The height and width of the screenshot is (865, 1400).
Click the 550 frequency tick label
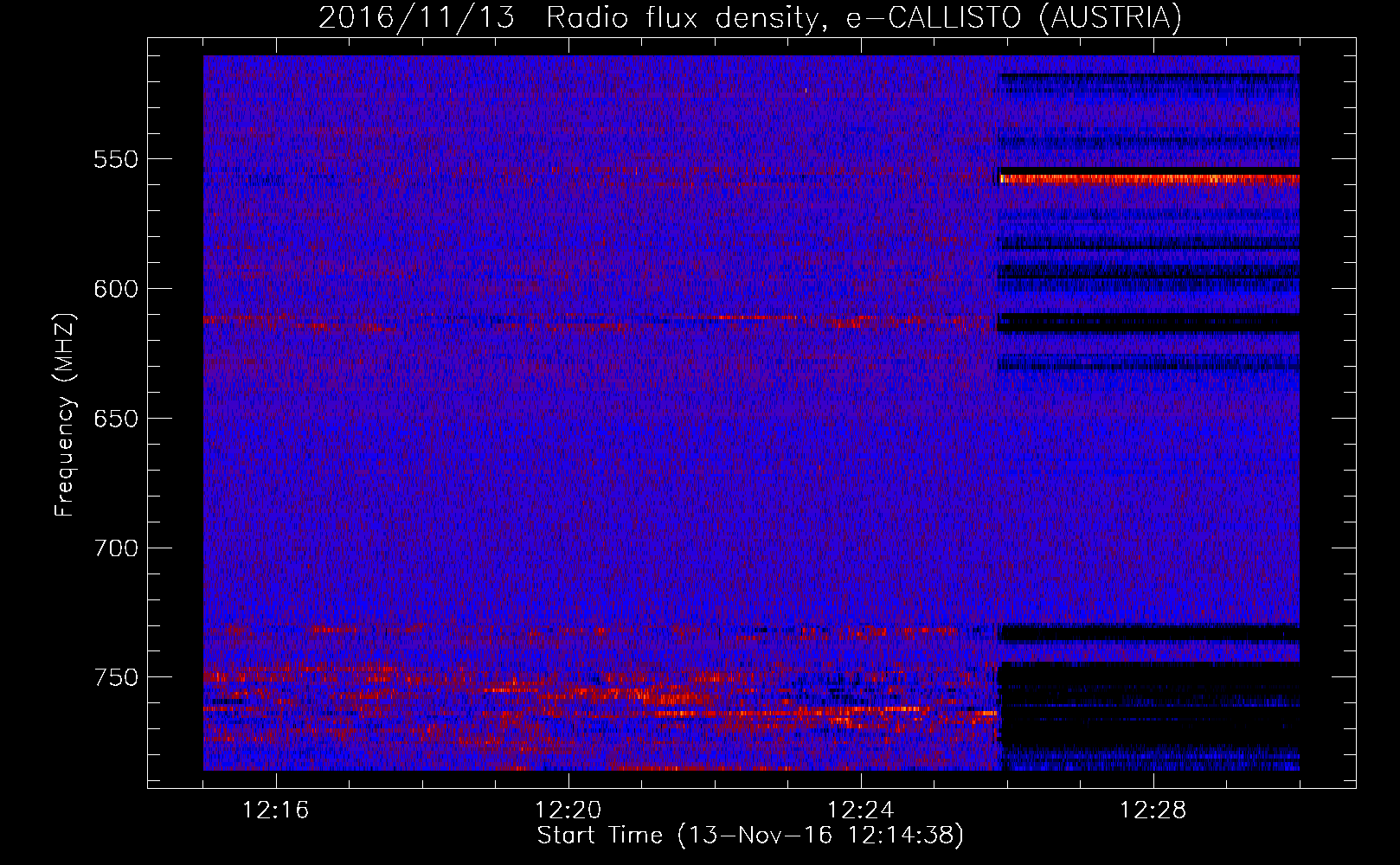tap(116, 159)
